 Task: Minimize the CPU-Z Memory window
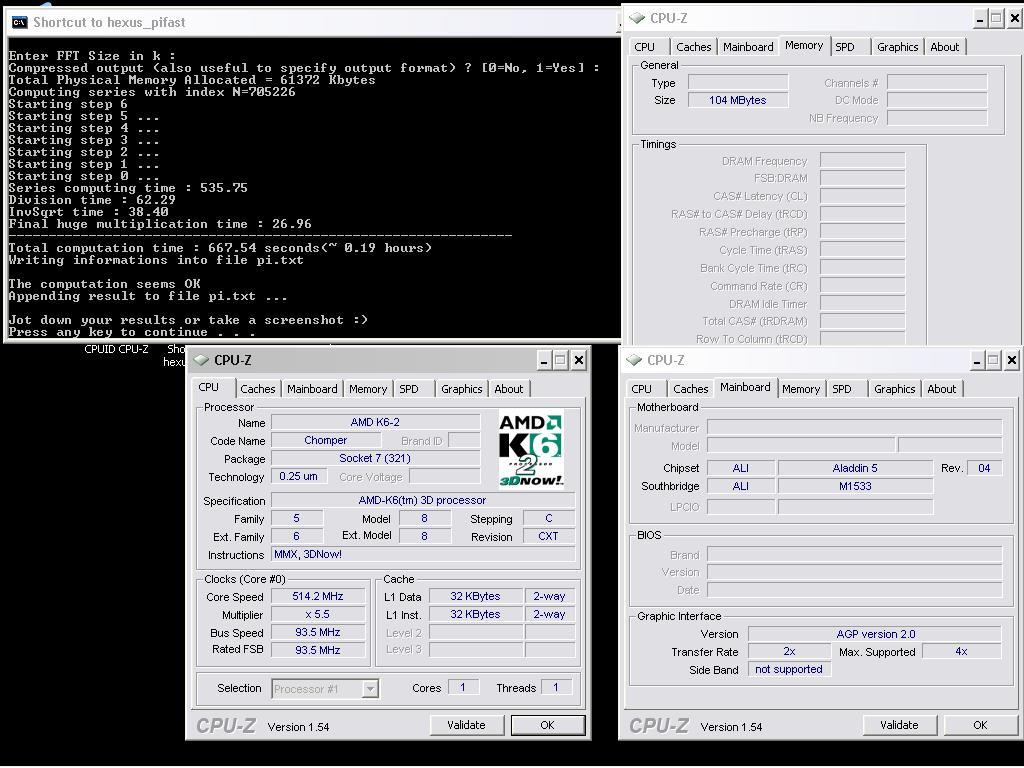tap(980, 19)
